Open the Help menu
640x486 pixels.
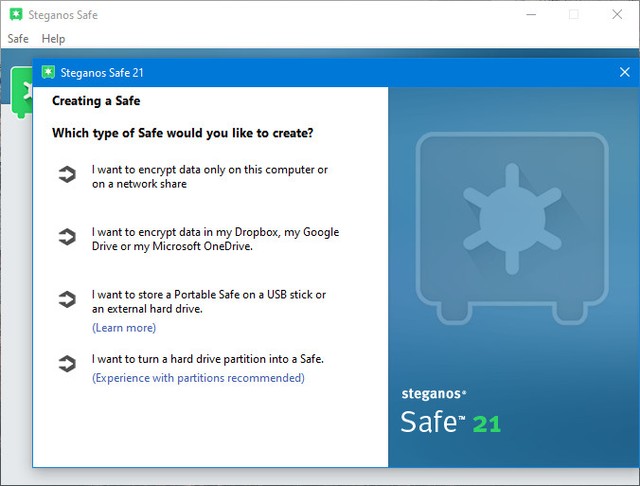coord(53,39)
